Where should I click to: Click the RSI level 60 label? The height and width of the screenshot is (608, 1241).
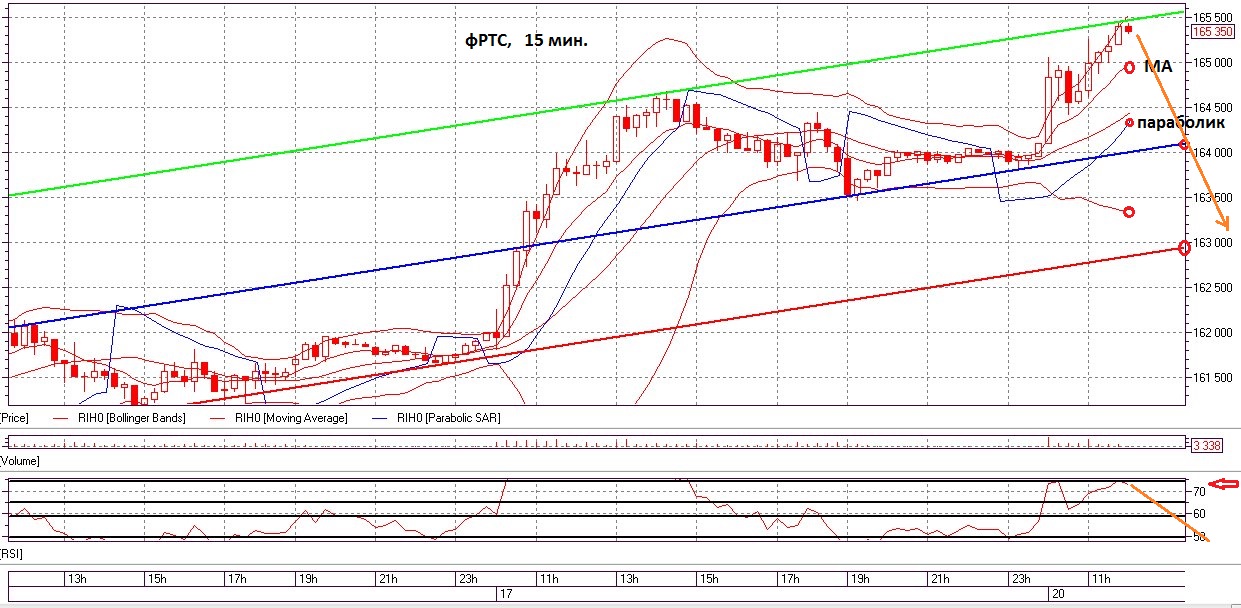click(x=1199, y=514)
